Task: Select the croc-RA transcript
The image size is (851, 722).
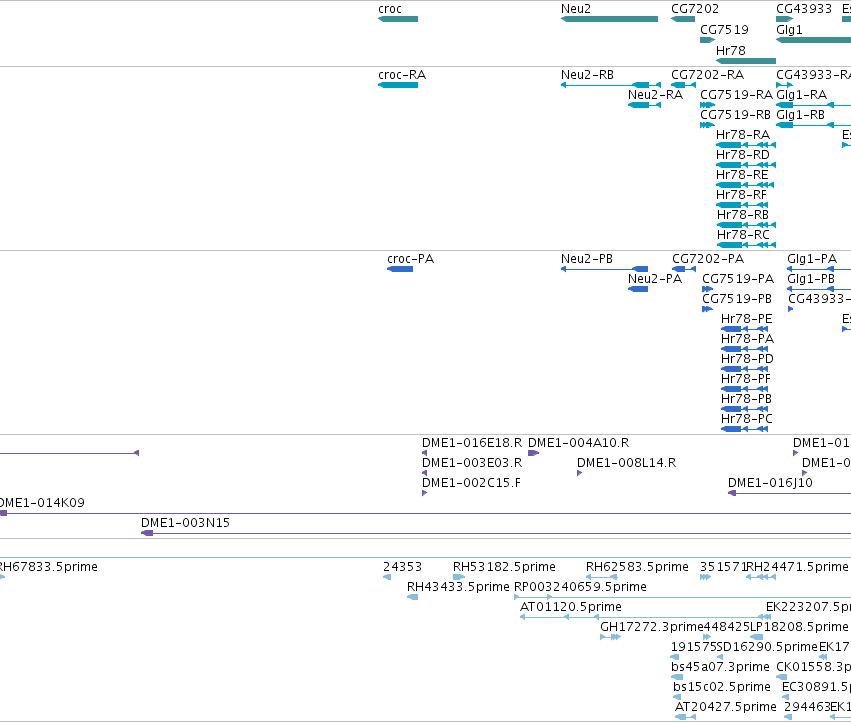Action: point(398,85)
